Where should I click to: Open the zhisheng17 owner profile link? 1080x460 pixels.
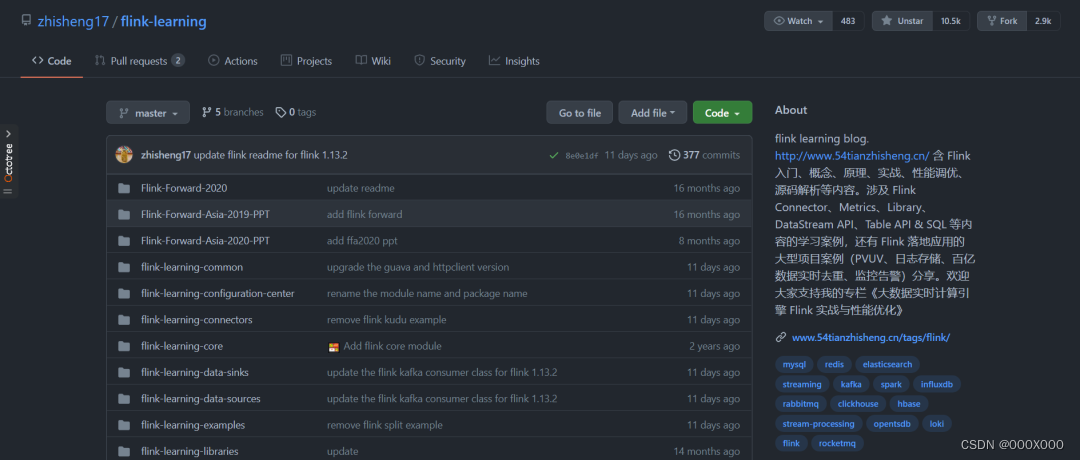[x=73, y=21]
